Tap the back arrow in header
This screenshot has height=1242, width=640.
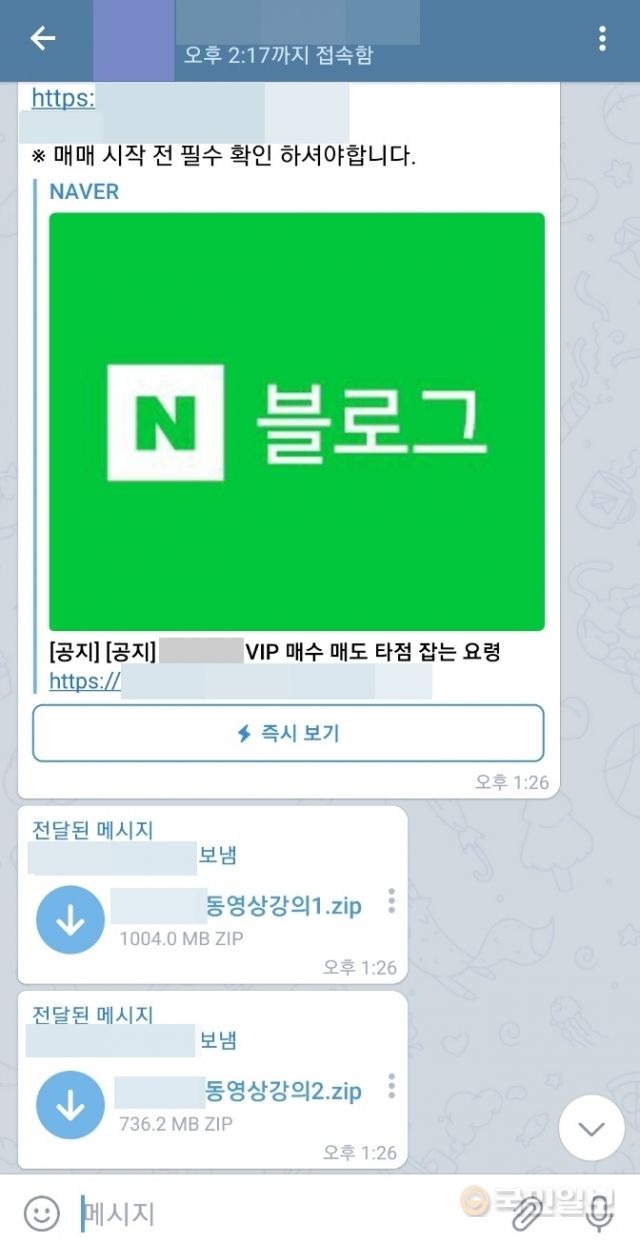[x=42, y=39]
